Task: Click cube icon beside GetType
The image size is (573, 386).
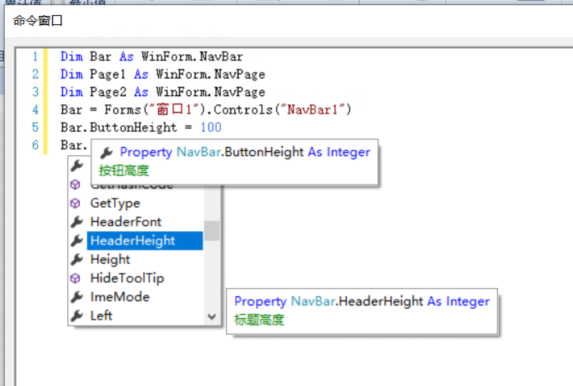Action: click(75, 203)
